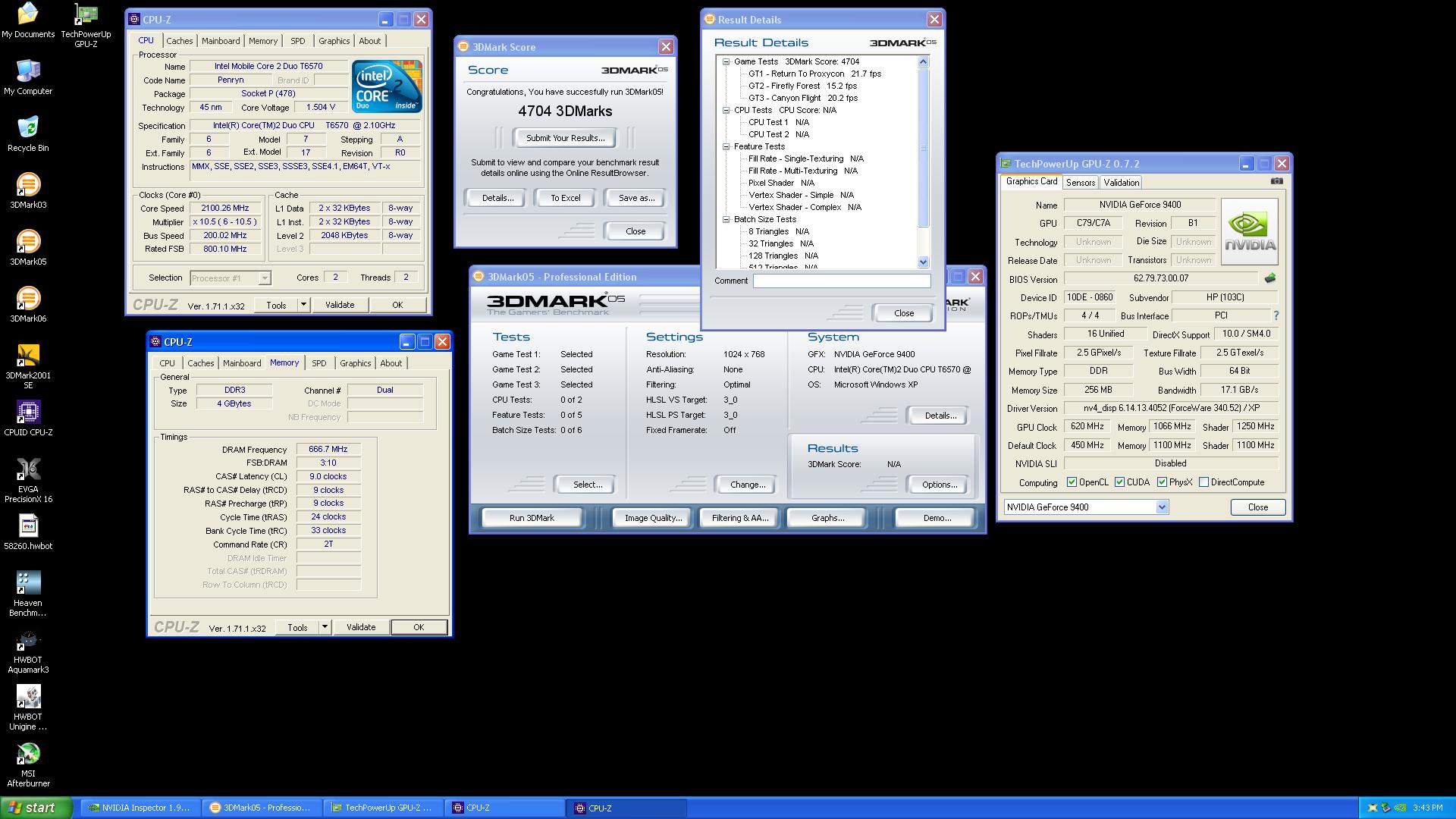The width and height of the screenshot is (1456, 819).
Task: Toggle the OpenCL checkbox in GPU-Z
Action: coord(1072,482)
